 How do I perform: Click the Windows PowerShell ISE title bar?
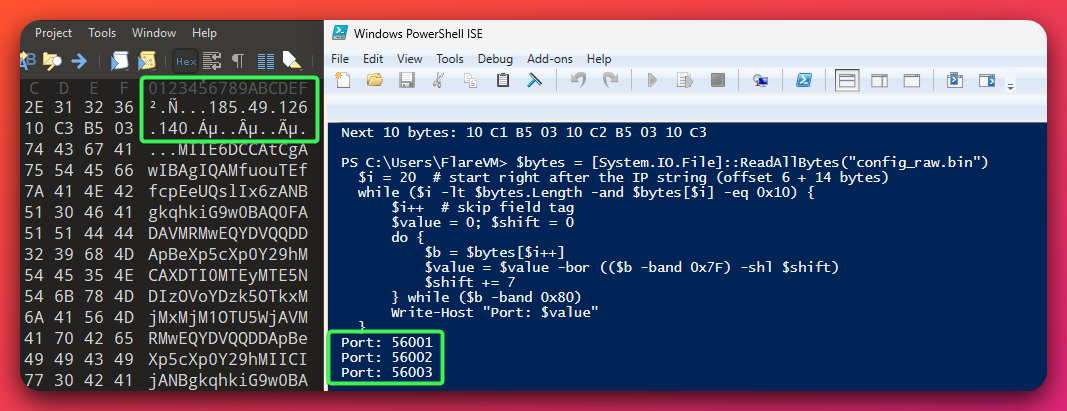[x=687, y=33]
